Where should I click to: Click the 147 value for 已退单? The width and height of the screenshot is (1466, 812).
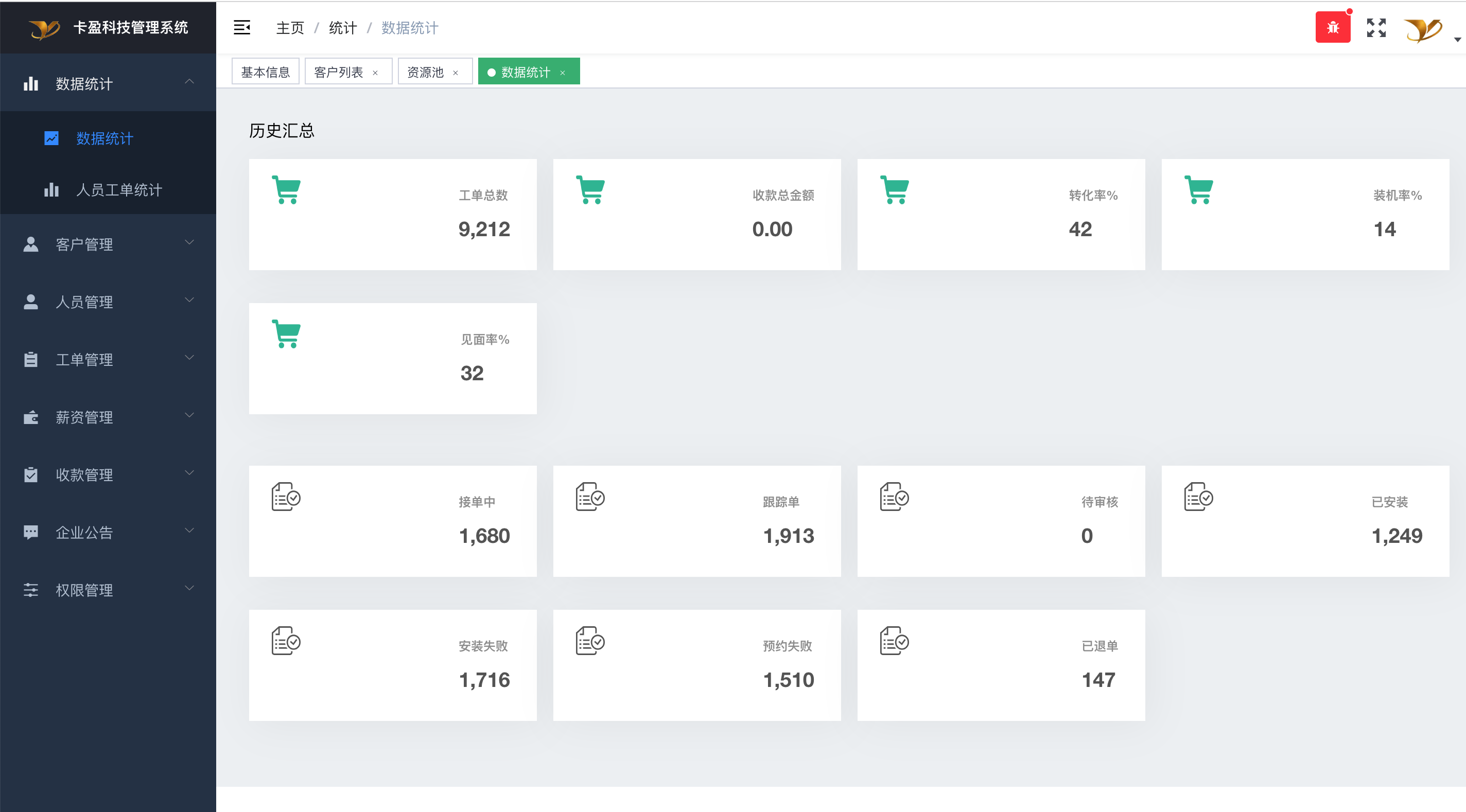point(1098,679)
